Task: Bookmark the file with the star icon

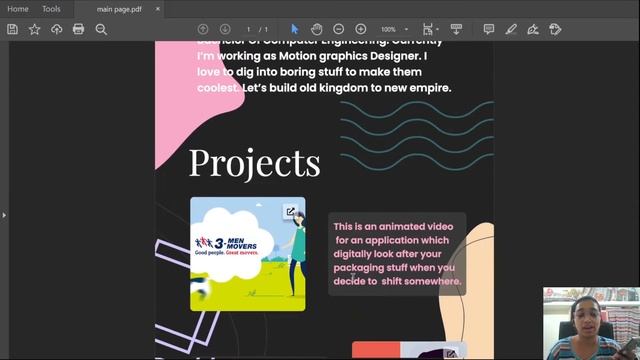Action: [34, 29]
